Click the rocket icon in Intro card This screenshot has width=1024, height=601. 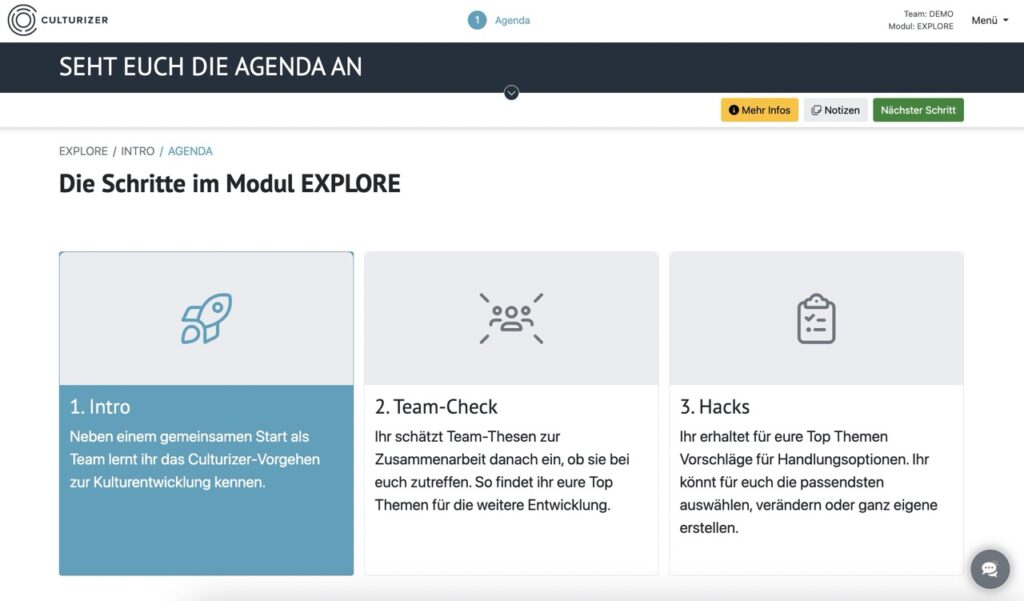tap(206, 318)
